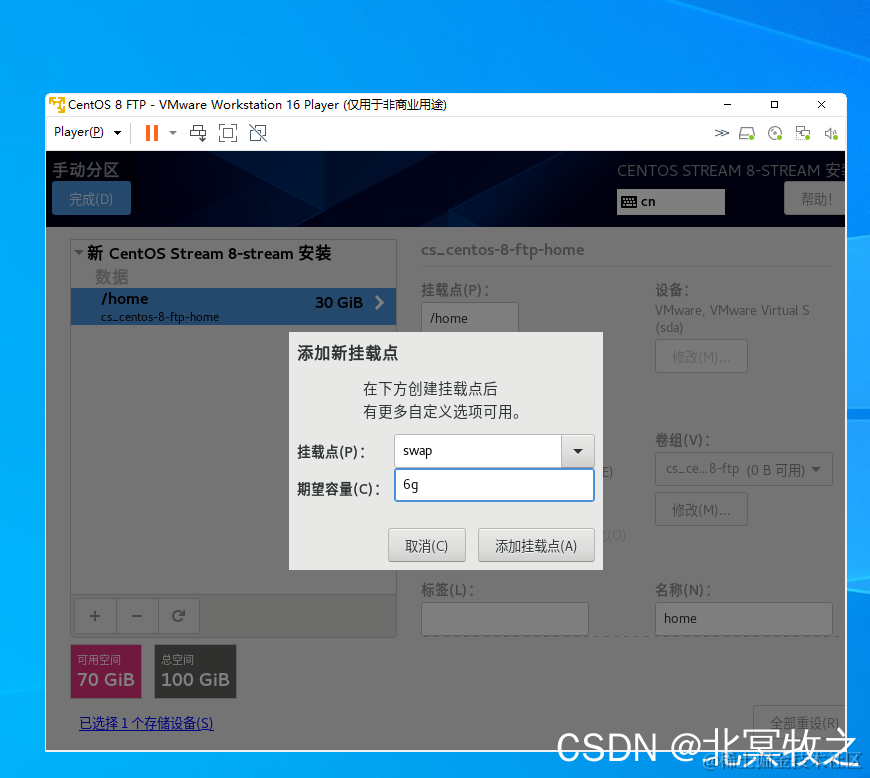Toggle Unity mode icon

258,133
